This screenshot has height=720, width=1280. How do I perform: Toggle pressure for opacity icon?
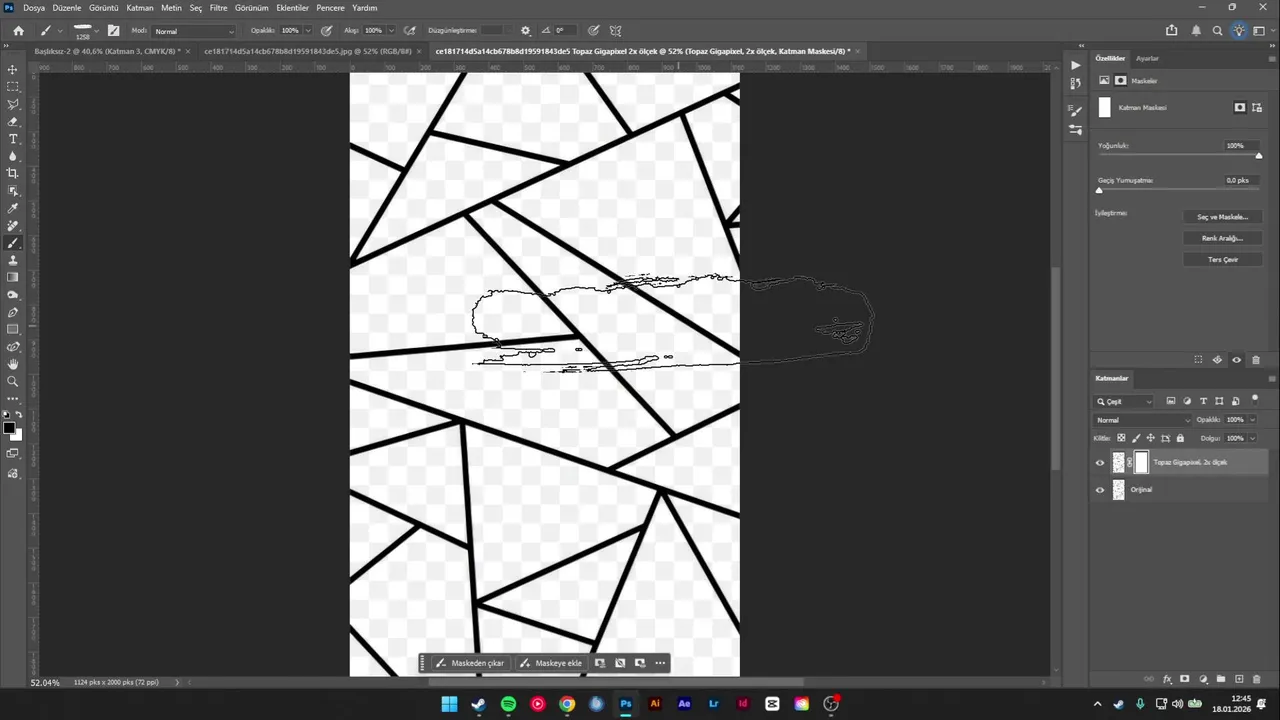click(x=327, y=31)
